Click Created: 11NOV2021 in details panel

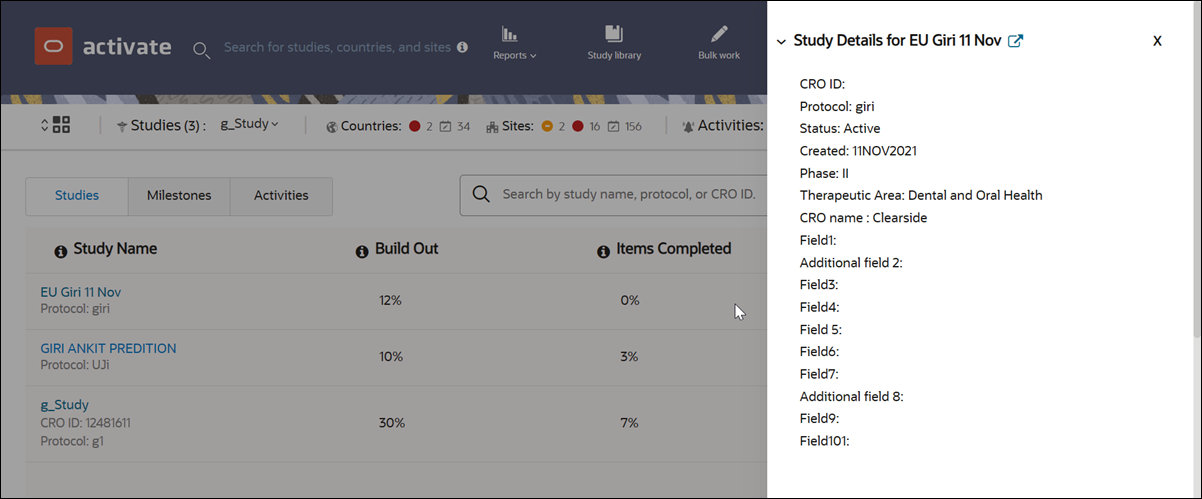click(x=858, y=151)
